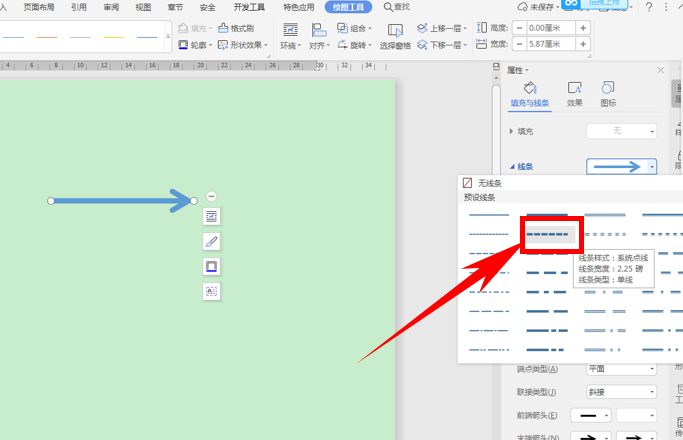Open the 引用 ribbon tab
Screen dimensions: 683x440
pyautogui.click(x=79, y=7)
